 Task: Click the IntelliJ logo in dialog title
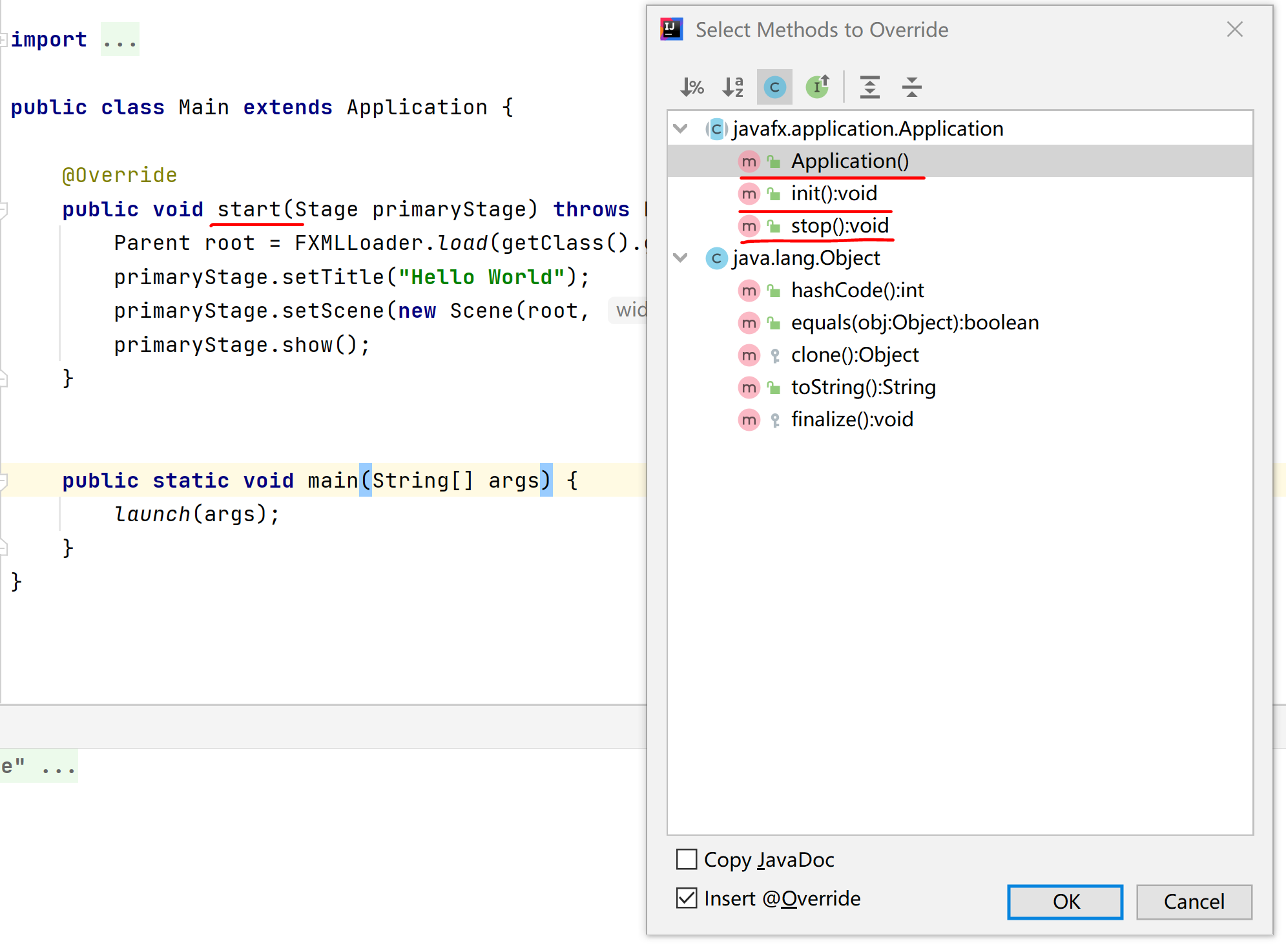tap(671, 29)
